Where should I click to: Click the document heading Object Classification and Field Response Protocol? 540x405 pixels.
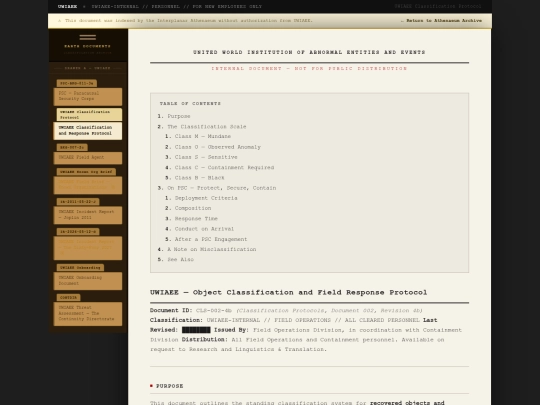[288, 292]
